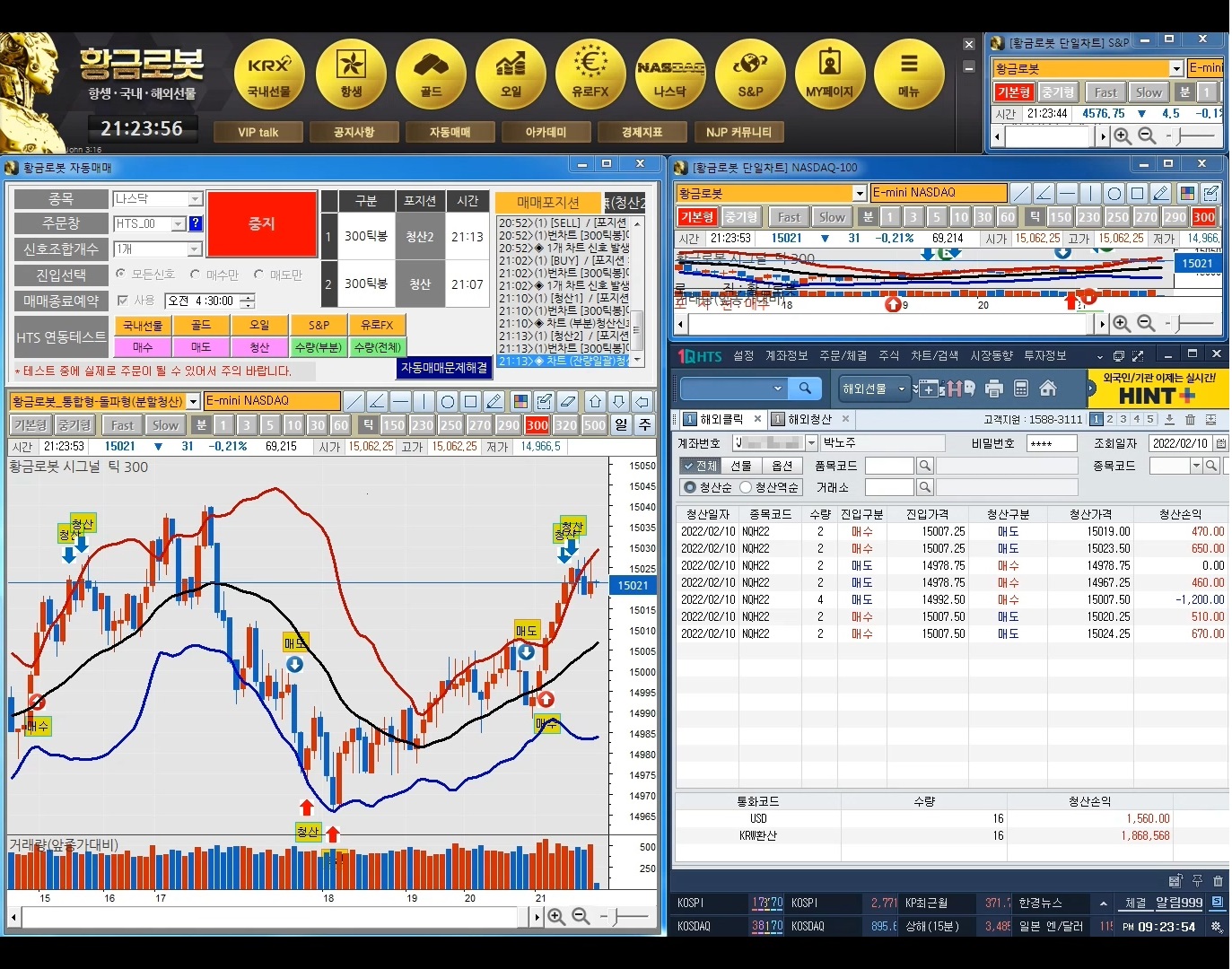Image resolution: width=1232 pixels, height=969 pixels.
Task: Select the 청산순 radio button
Action: pyautogui.click(x=690, y=487)
